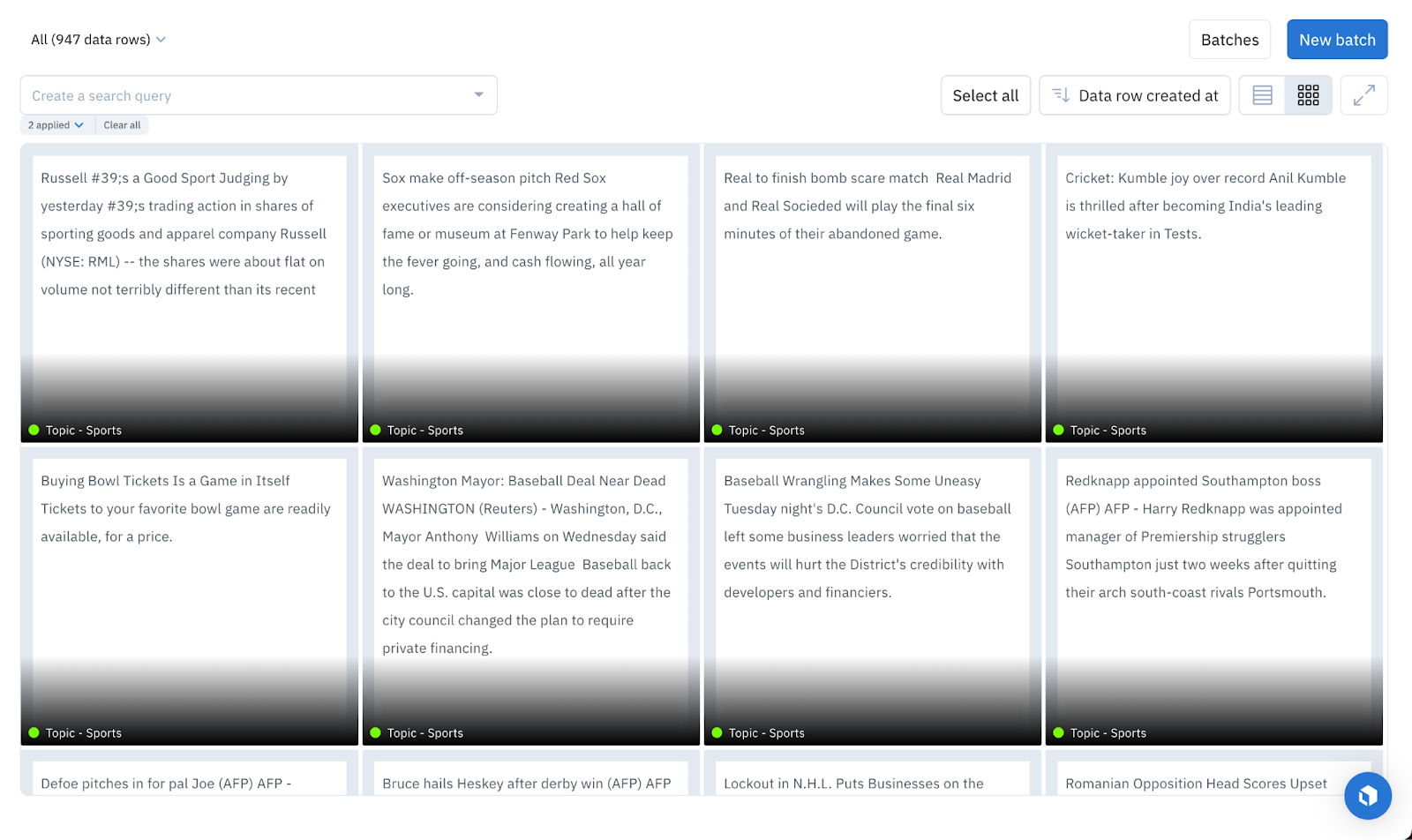Open the All (947 data rows) dropdown
1412x840 pixels.
tap(98, 40)
